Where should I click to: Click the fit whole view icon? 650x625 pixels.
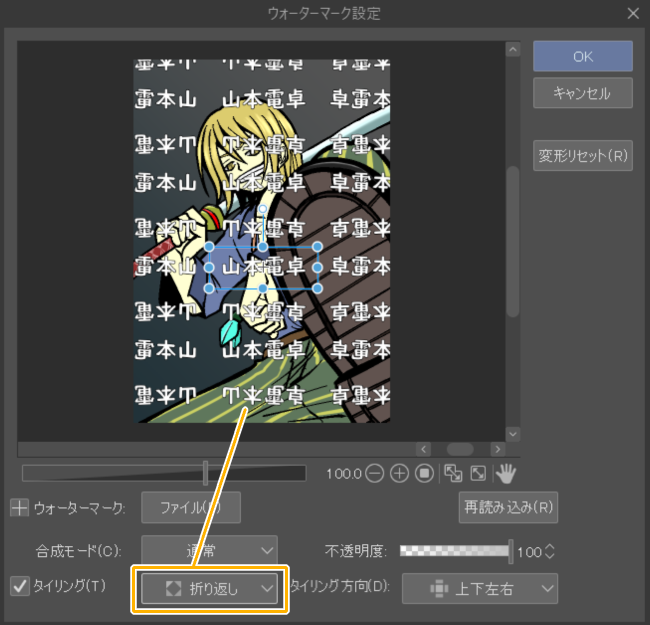pyautogui.click(x=478, y=473)
